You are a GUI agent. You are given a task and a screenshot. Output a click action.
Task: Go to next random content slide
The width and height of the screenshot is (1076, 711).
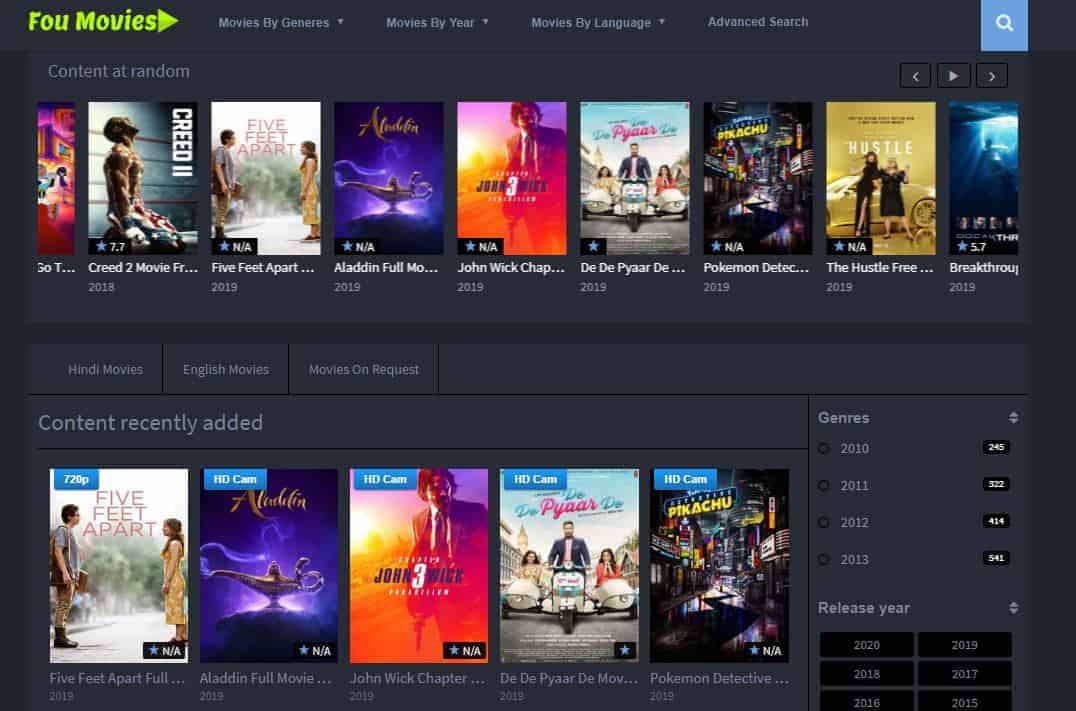[x=992, y=75]
